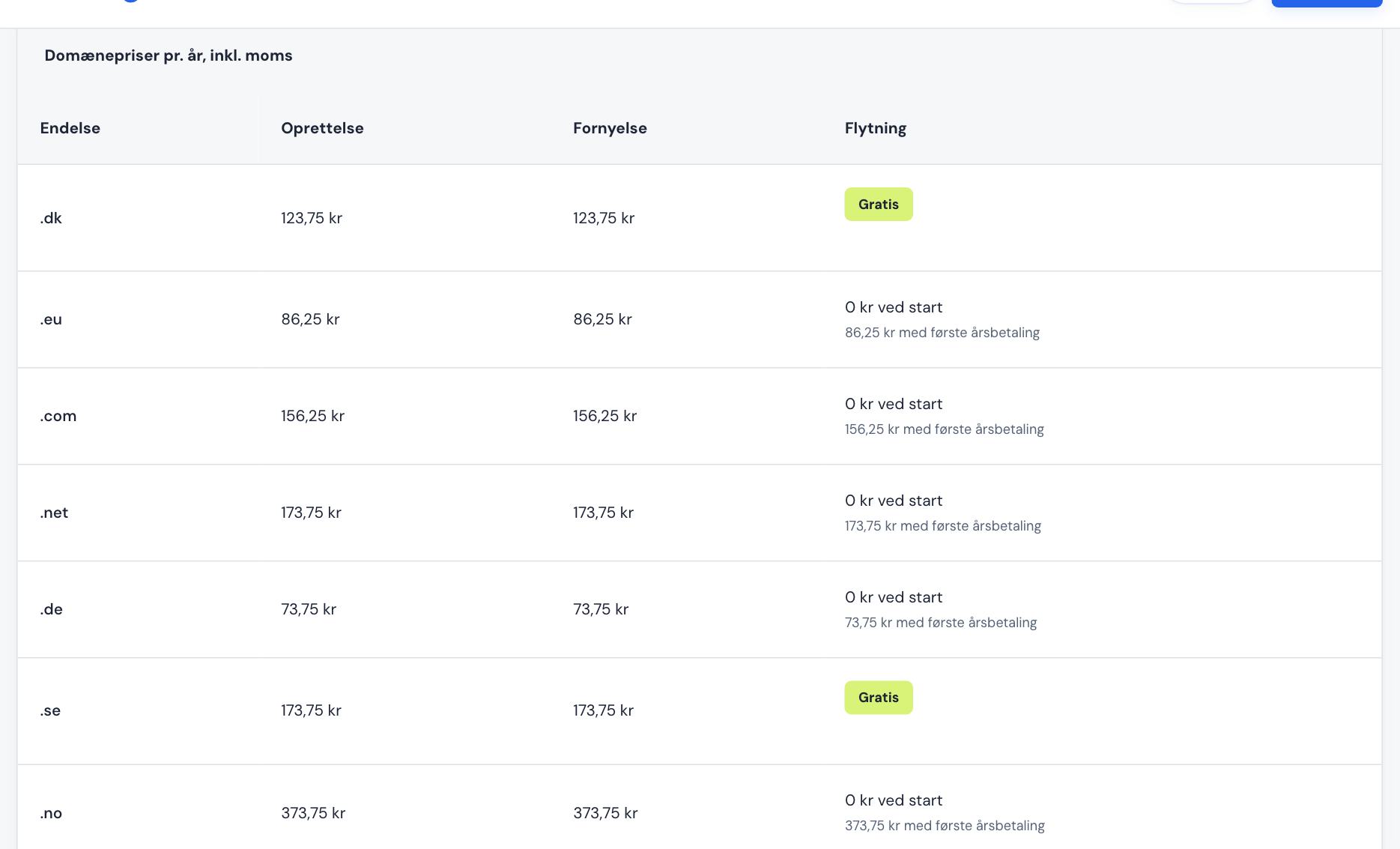Click the .no Oprettelse price 373,75 kr
The image size is (1400, 849).
(313, 813)
